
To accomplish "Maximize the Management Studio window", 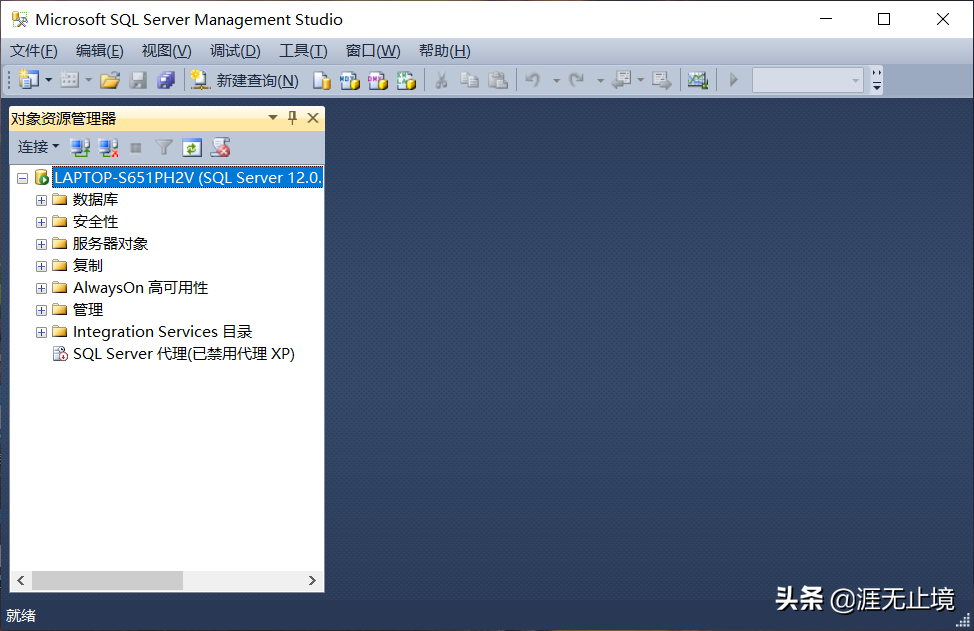I will click(x=884, y=19).
